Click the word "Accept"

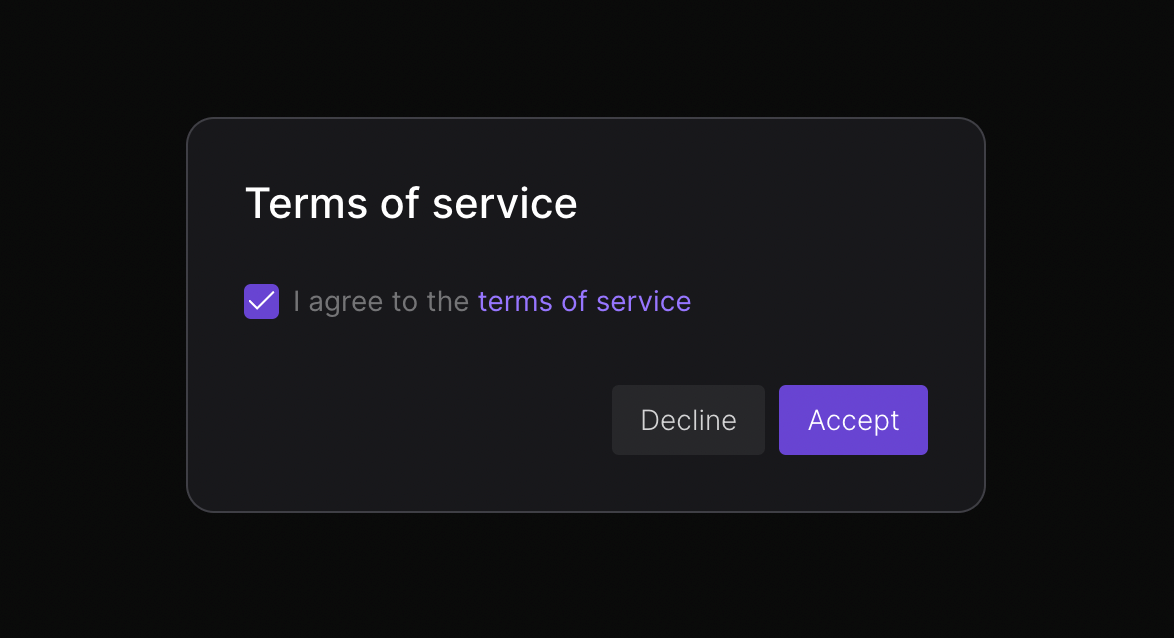853,420
